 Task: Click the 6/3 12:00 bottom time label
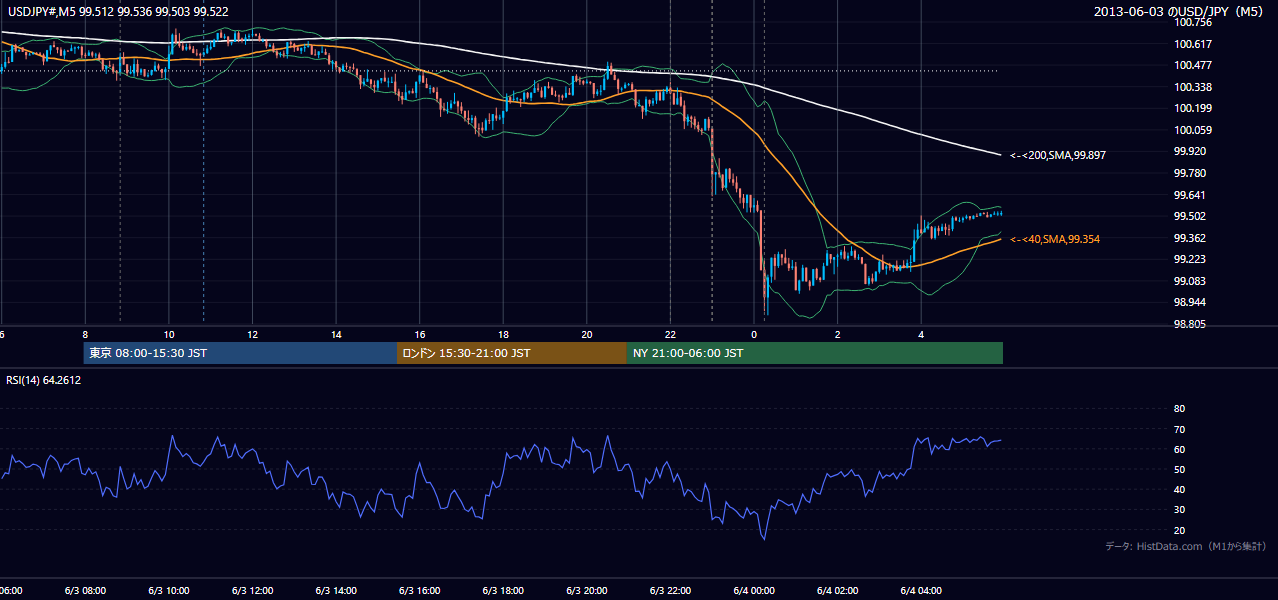[252, 590]
